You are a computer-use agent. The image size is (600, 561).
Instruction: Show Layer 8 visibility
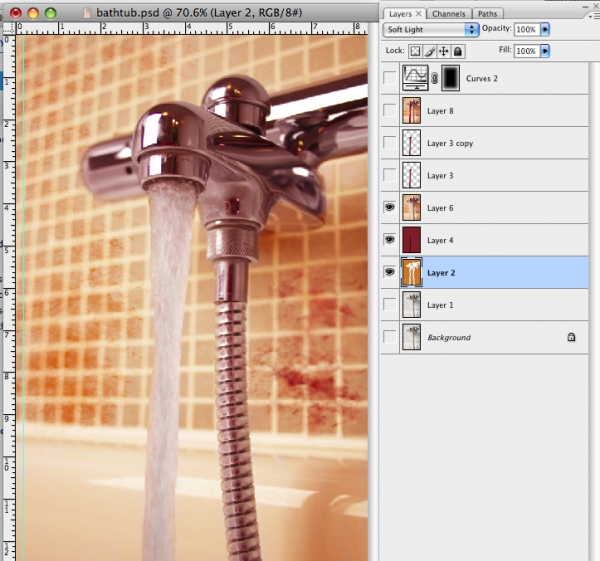tap(390, 111)
